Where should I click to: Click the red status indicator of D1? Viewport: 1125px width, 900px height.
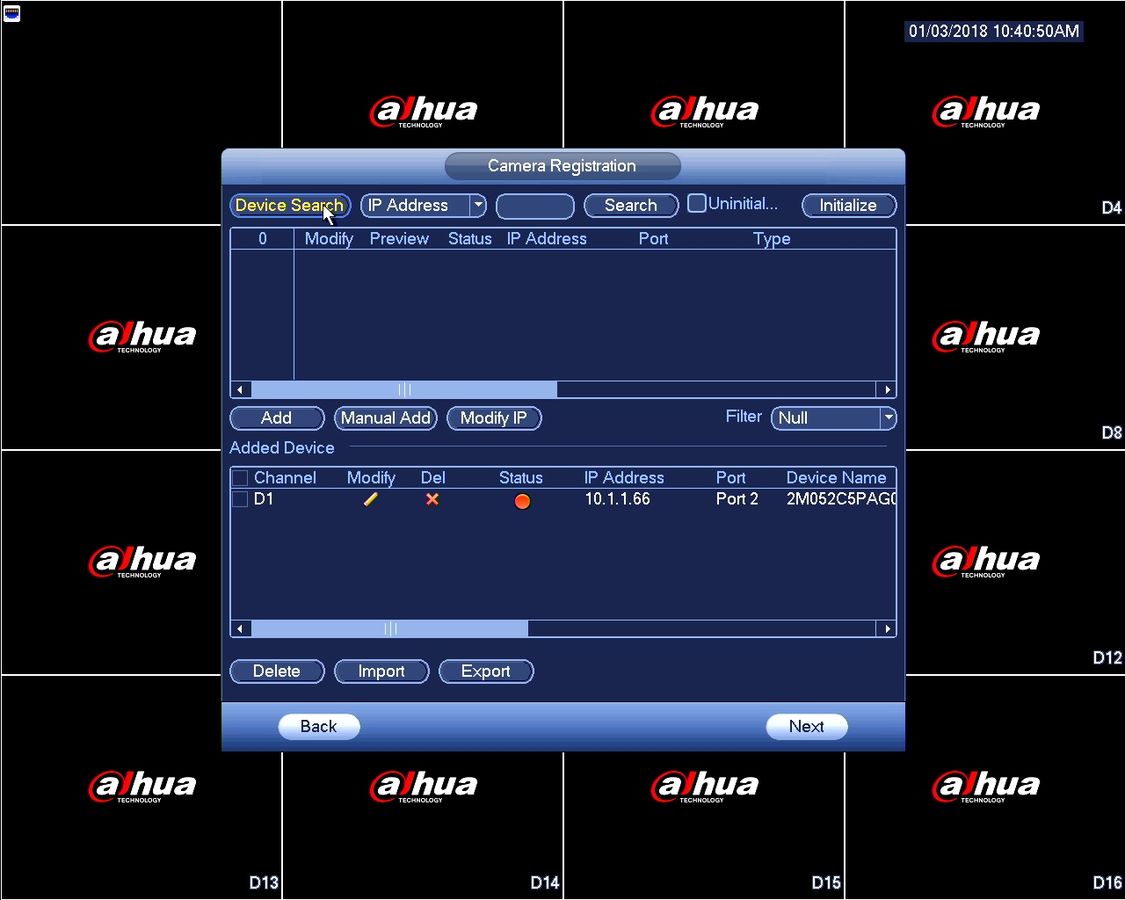point(522,501)
